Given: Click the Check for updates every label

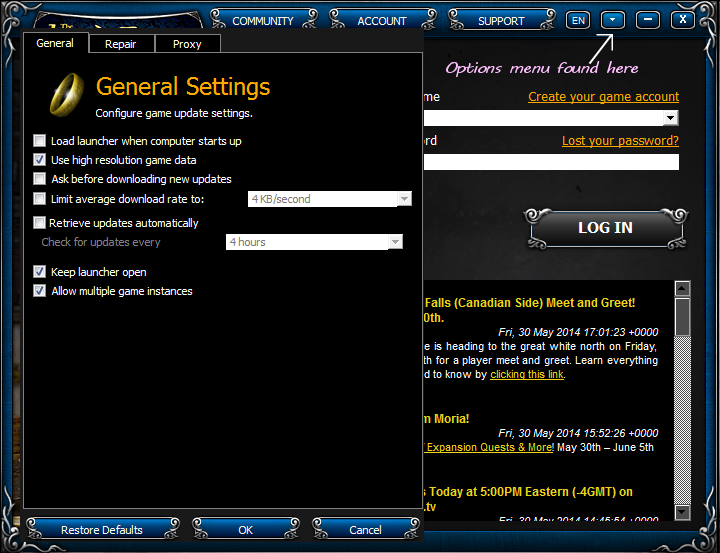Looking at the screenshot, I should pyautogui.click(x=101, y=242).
